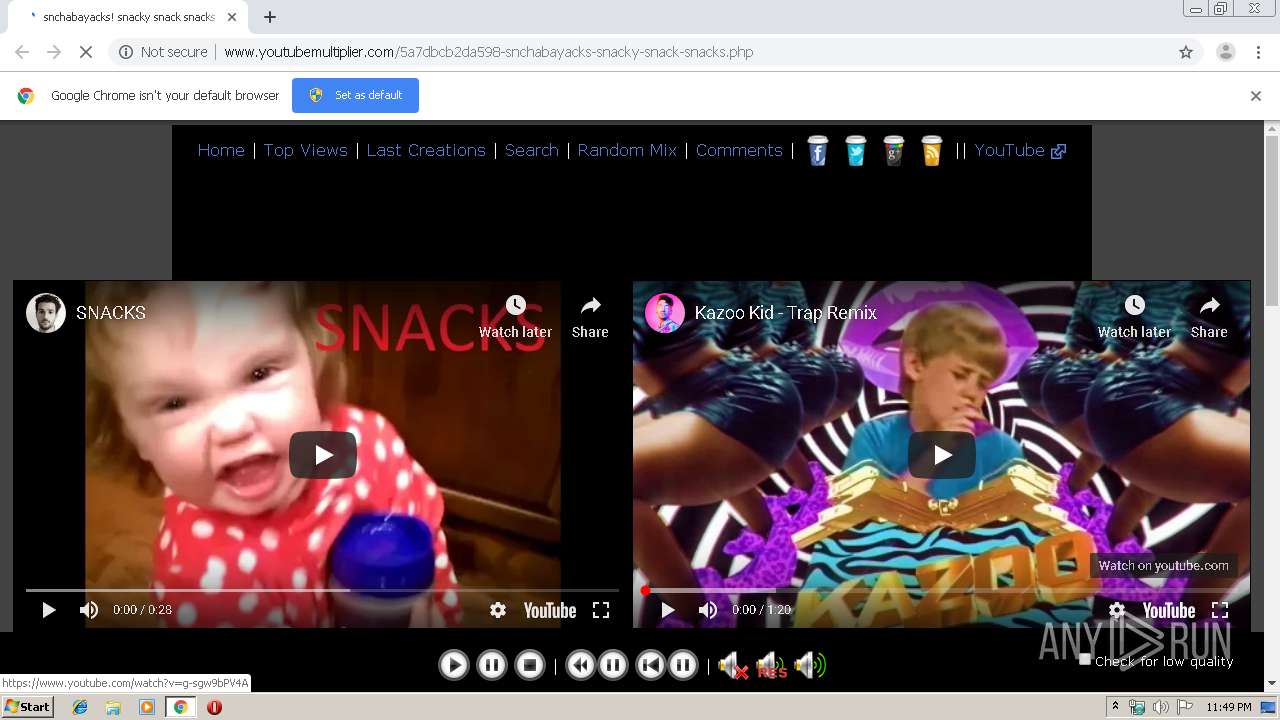Click Watch later on the Kazoo Kid video
This screenshot has width=1280, height=720.
(x=1134, y=317)
